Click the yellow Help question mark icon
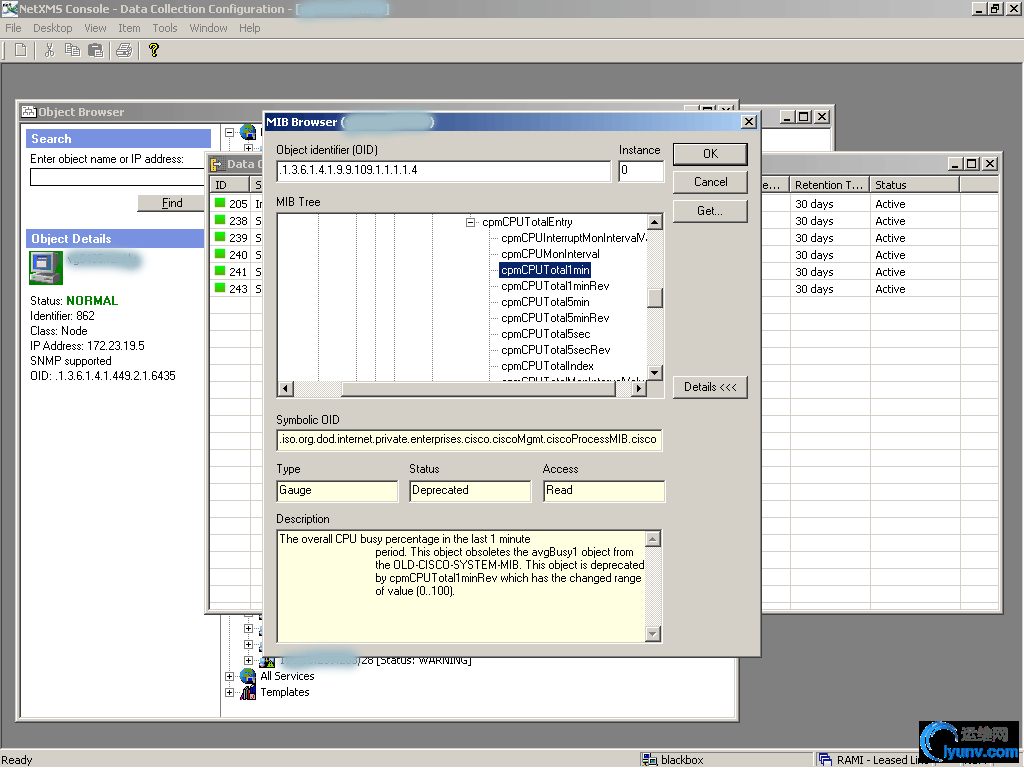The image size is (1024, 768). [153, 50]
